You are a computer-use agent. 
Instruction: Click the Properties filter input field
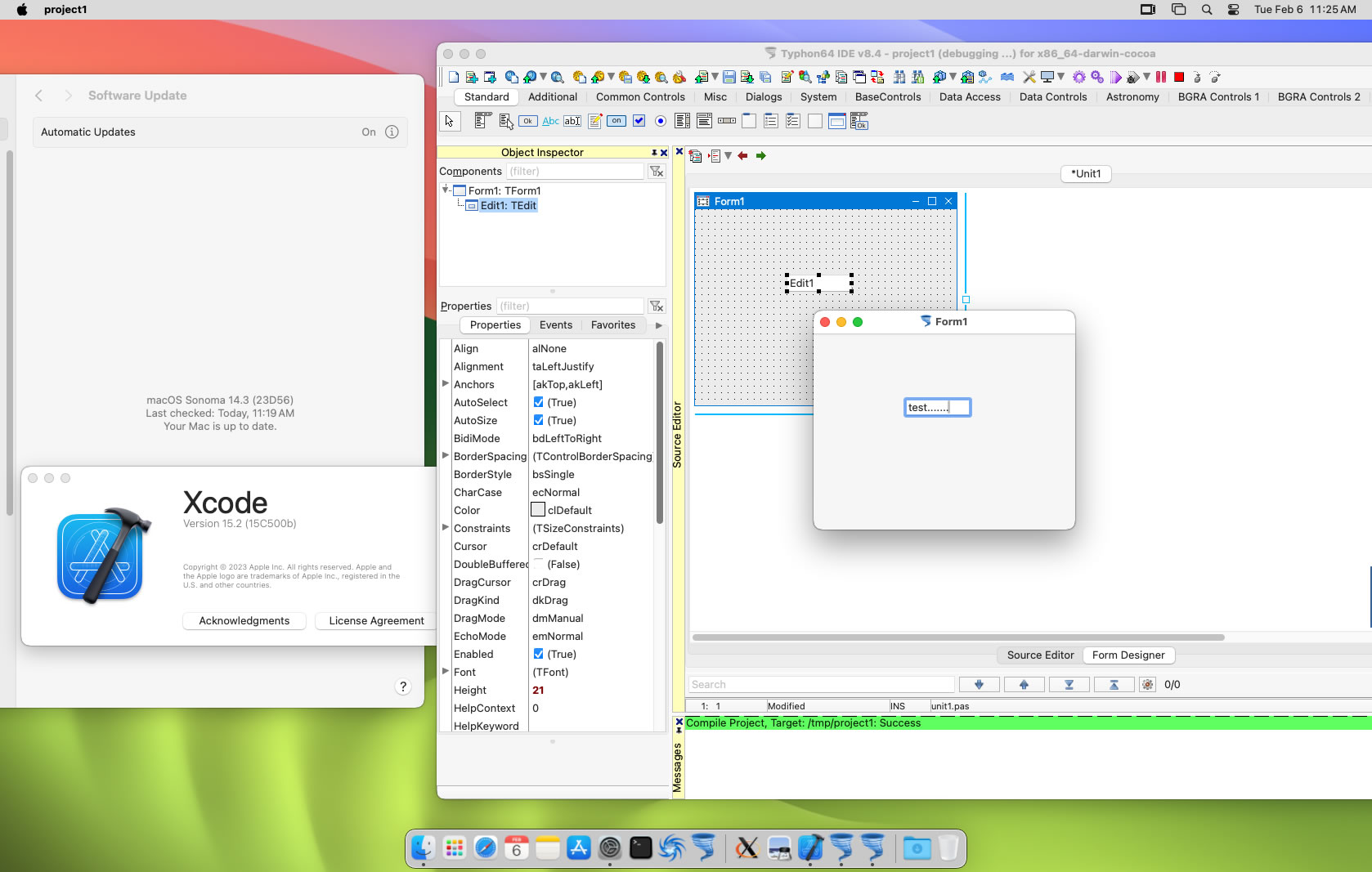(x=569, y=306)
